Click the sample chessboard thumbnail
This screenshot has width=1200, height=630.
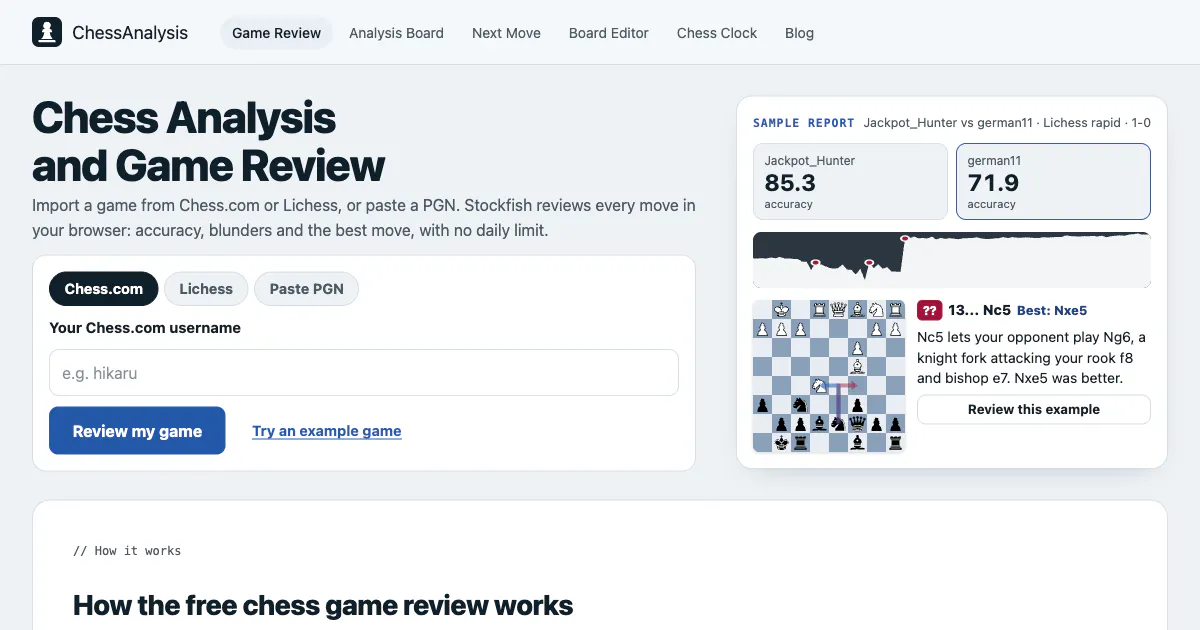830,376
